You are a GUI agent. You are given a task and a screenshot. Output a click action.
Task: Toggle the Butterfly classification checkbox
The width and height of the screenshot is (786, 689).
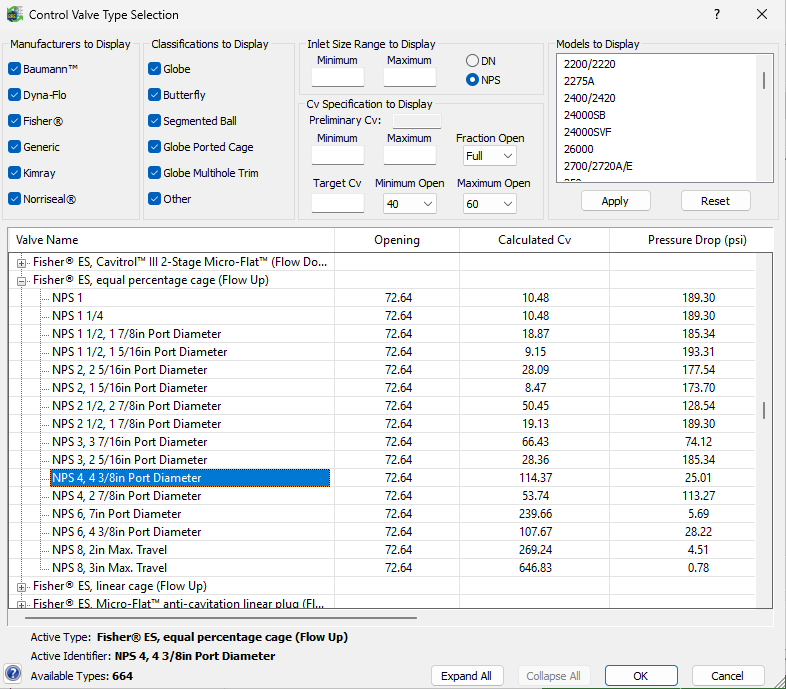pyautogui.click(x=154, y=95)
